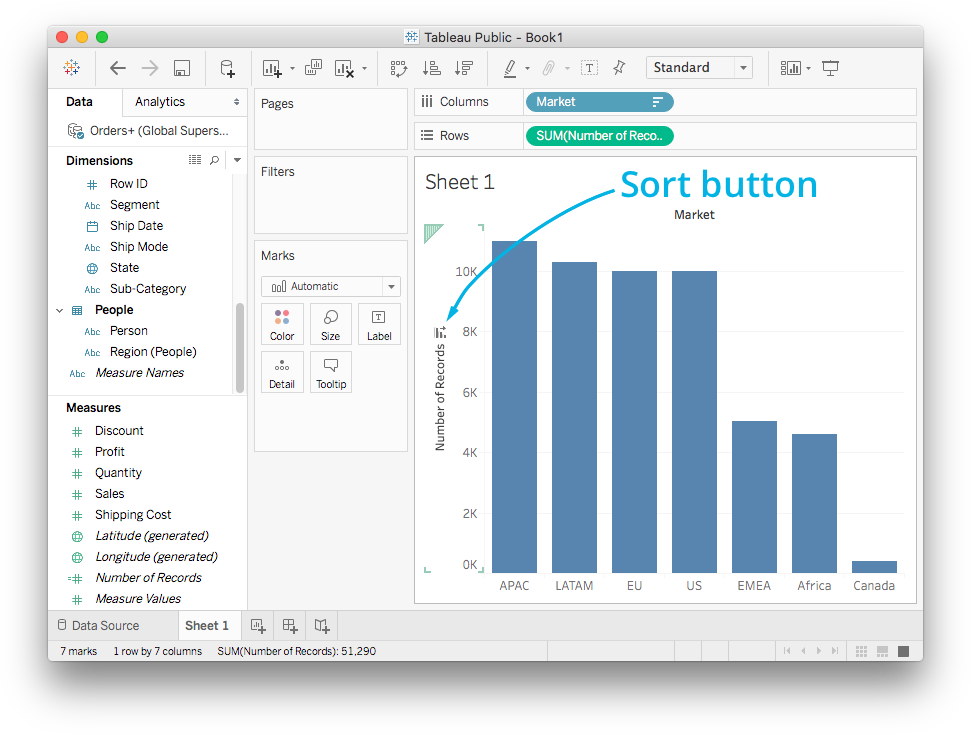
Task: Open the Color button on Marks card
Action: point(282,325)
